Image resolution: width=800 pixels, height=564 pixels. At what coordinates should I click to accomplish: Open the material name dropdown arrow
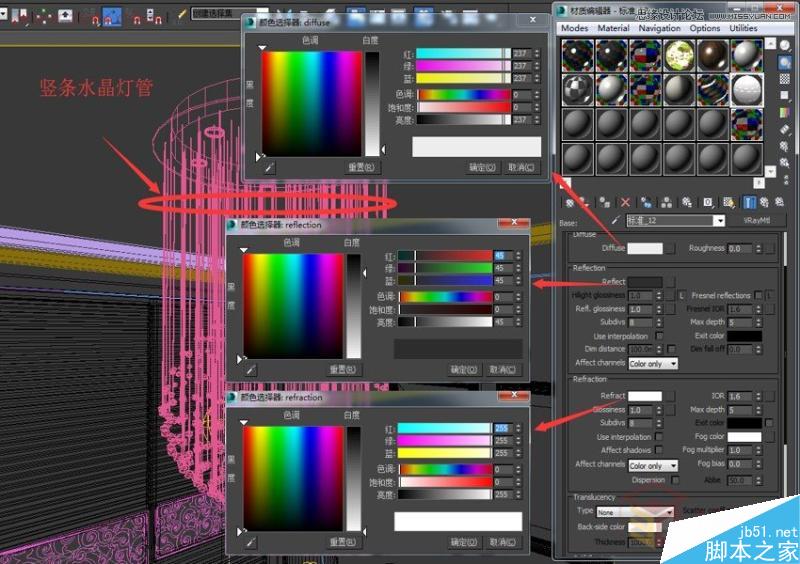click(719, 220)
